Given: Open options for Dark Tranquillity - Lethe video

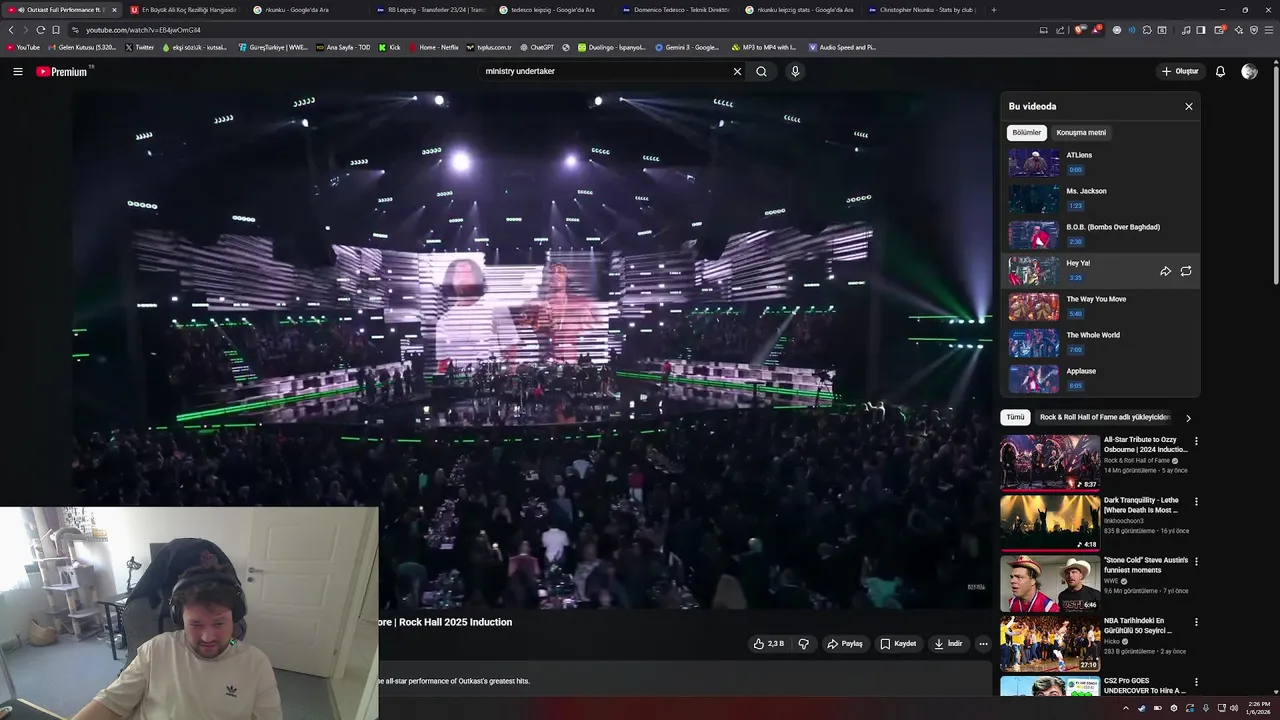Looking at the screenshot, I should 1196,501.
